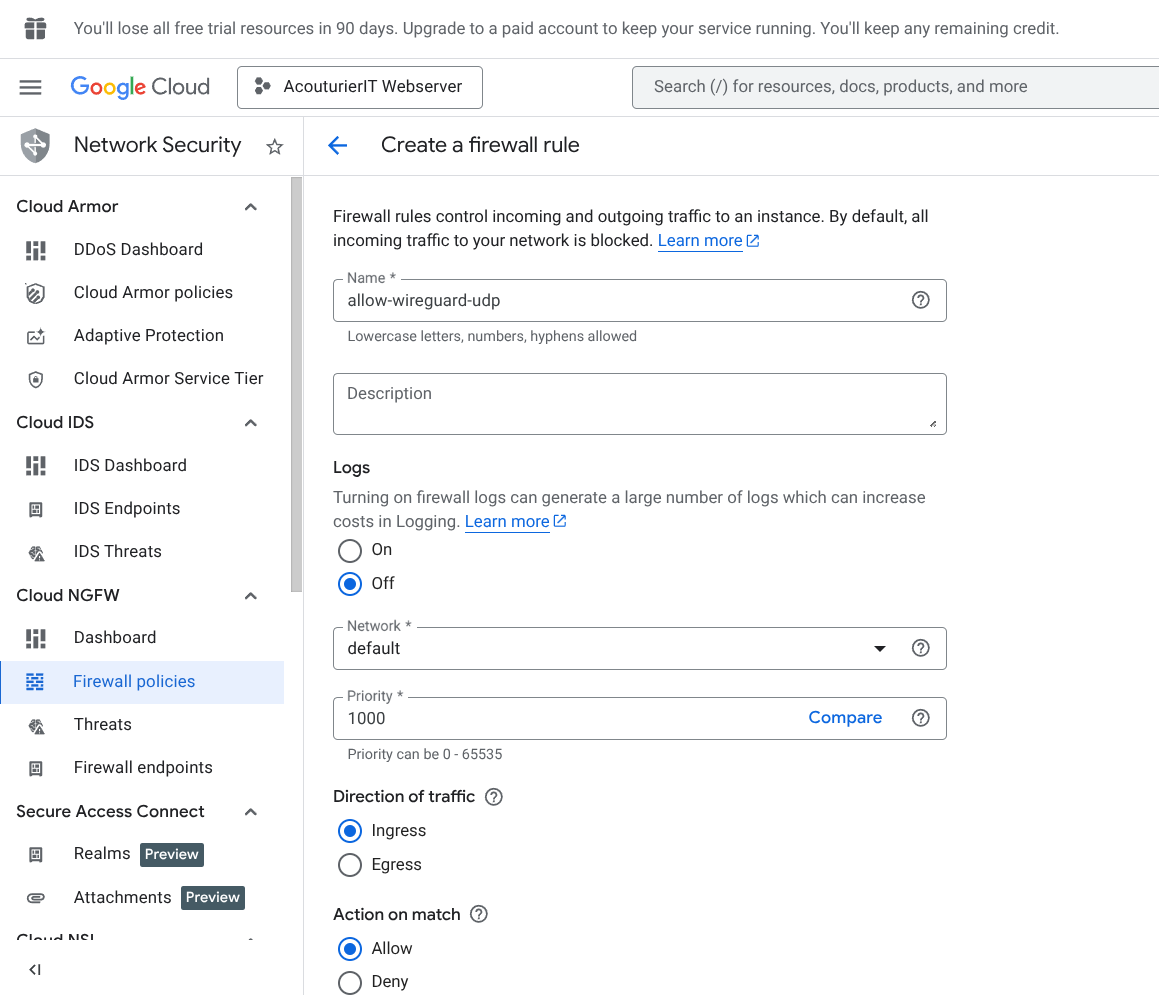The width and height of the screenshot is (1159, 995).
Task: Open the Learn more link about firewall logs
Action: 507,521
